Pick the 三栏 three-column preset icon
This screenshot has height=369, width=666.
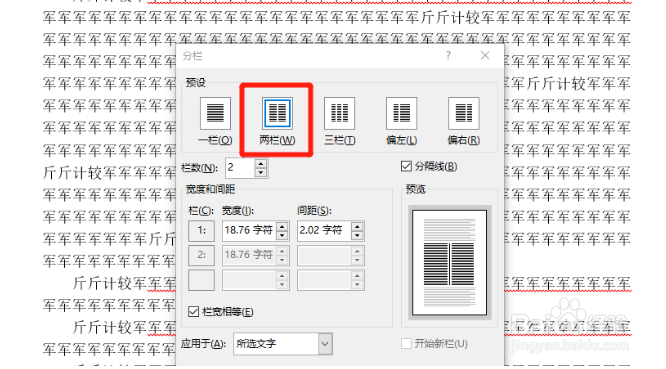(339, 113)
